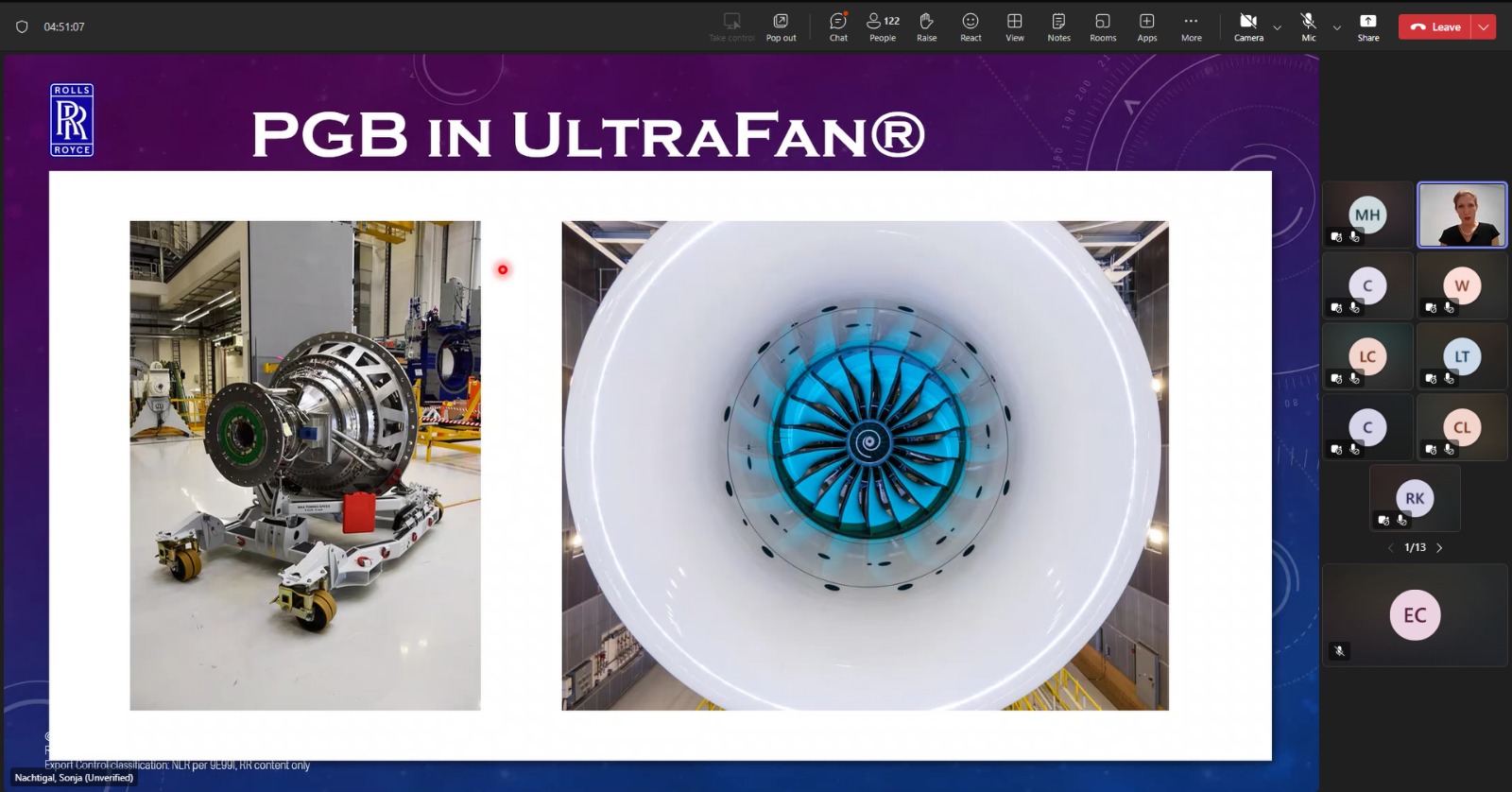Image resolution: width=1512 pixels, height=792 pixels.
Task: Select the EC self-view tile
Action: click(1415, 615)
